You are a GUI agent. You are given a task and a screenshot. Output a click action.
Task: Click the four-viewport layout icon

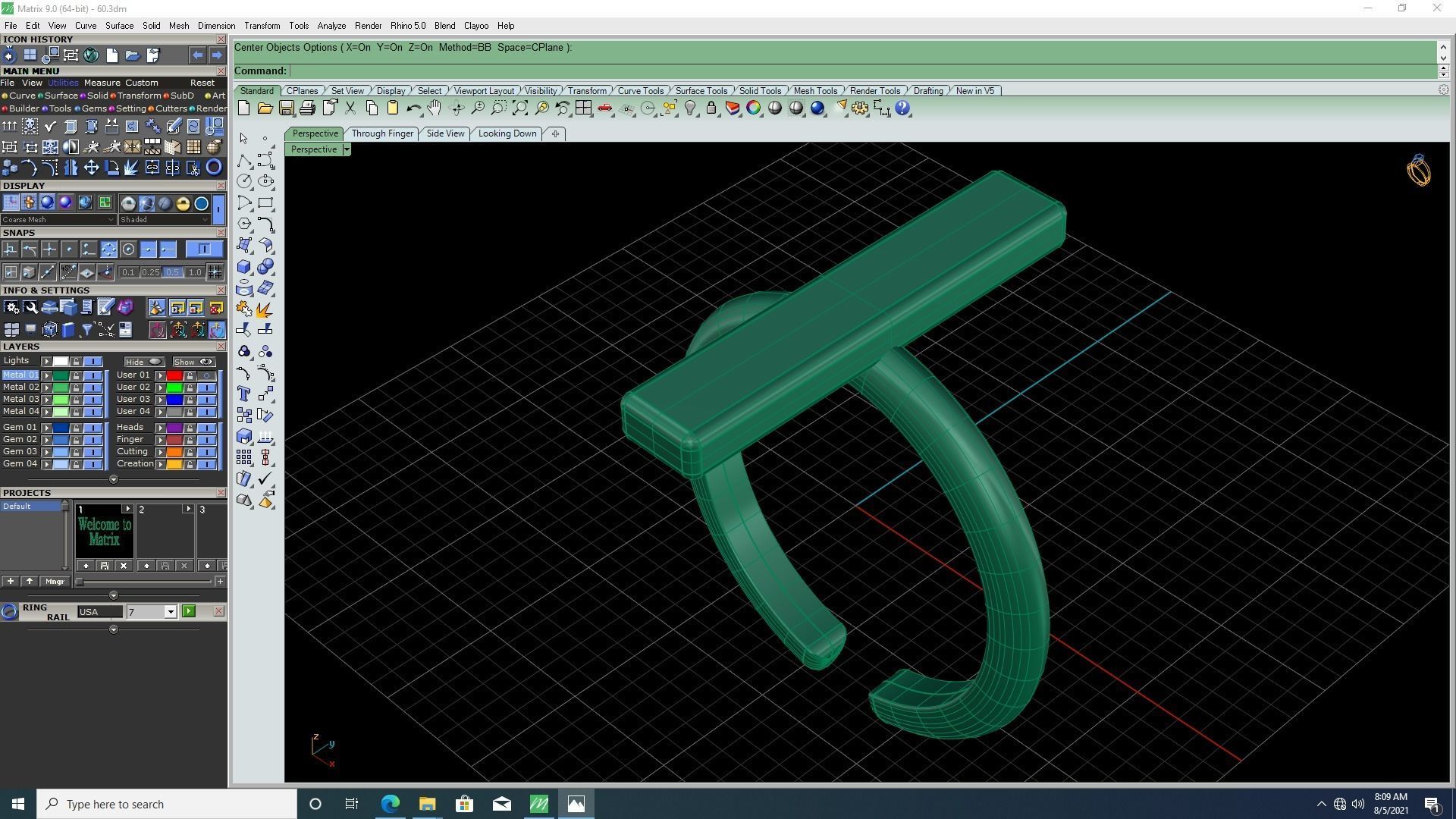click(x=583, y=108)
